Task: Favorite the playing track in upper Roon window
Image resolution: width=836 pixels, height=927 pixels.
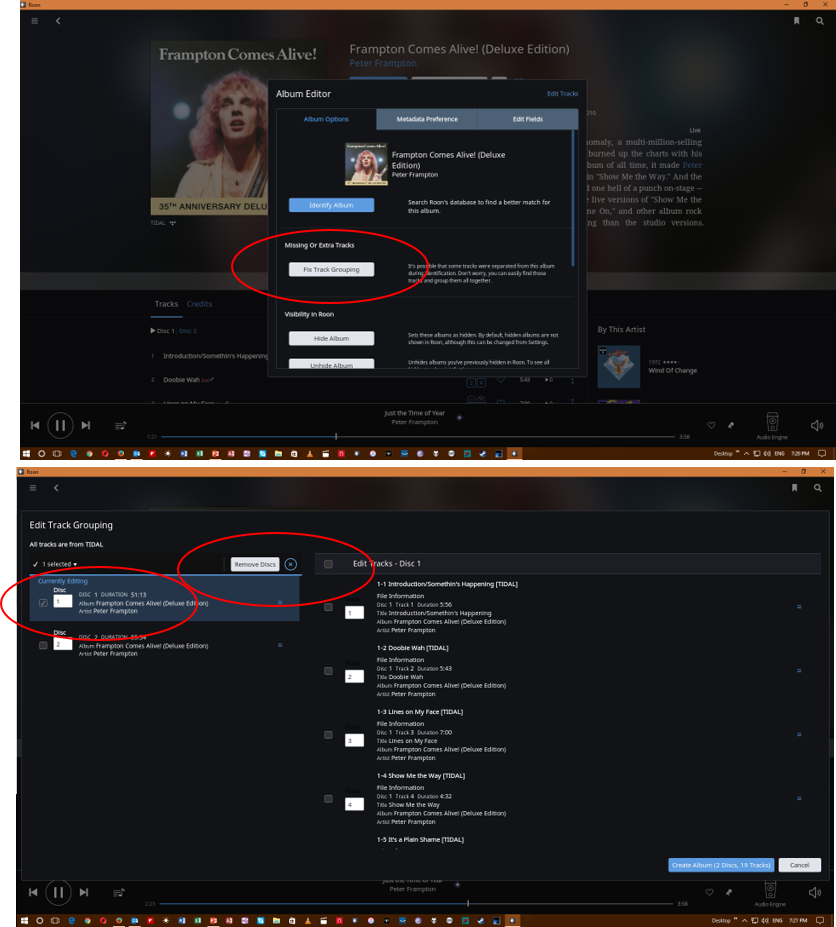Action: (711, 425)
